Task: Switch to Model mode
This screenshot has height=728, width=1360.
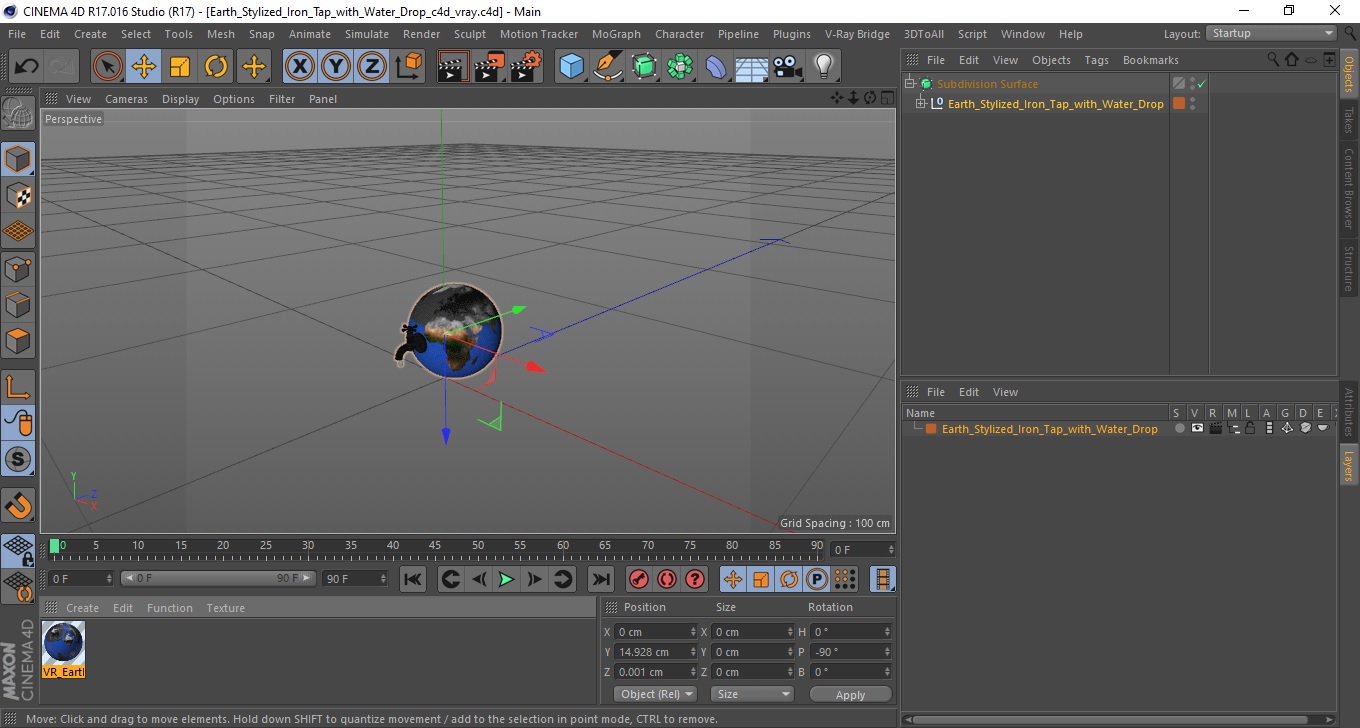Action: [x=18, y=159]
